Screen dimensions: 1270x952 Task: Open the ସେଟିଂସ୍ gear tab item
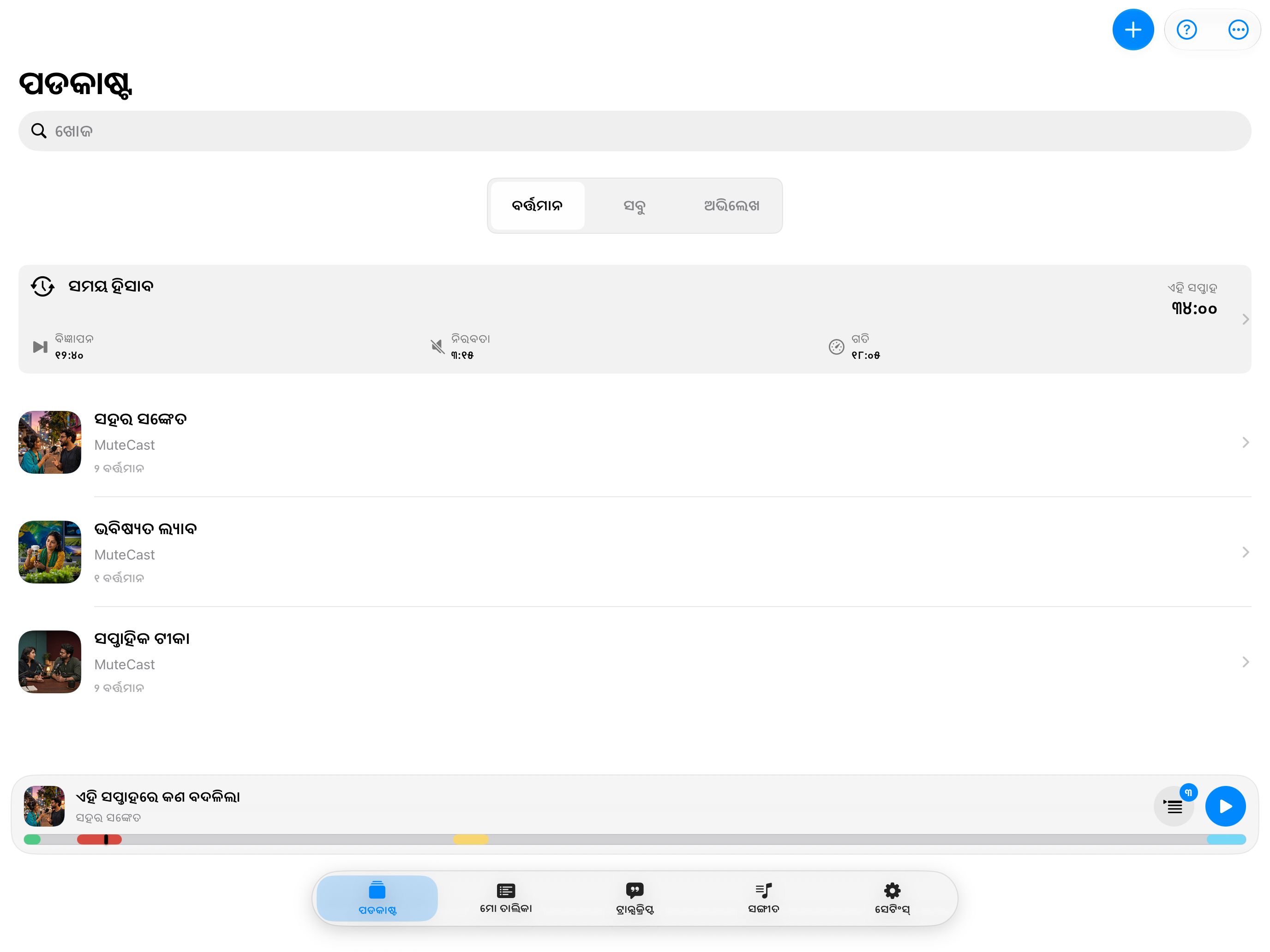pyautogui.click(x=892, y=898)
